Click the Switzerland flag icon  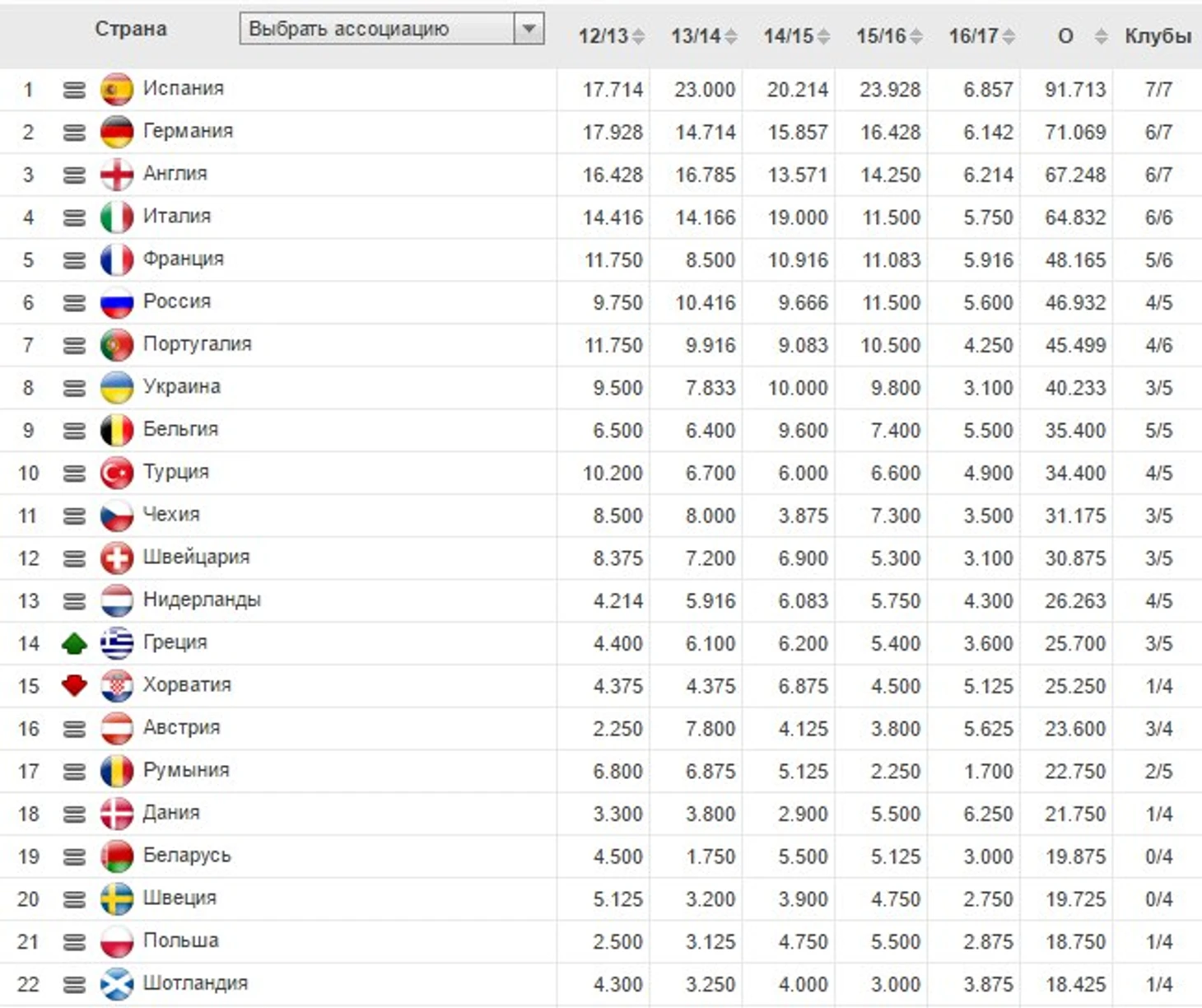tap(116, 558)
